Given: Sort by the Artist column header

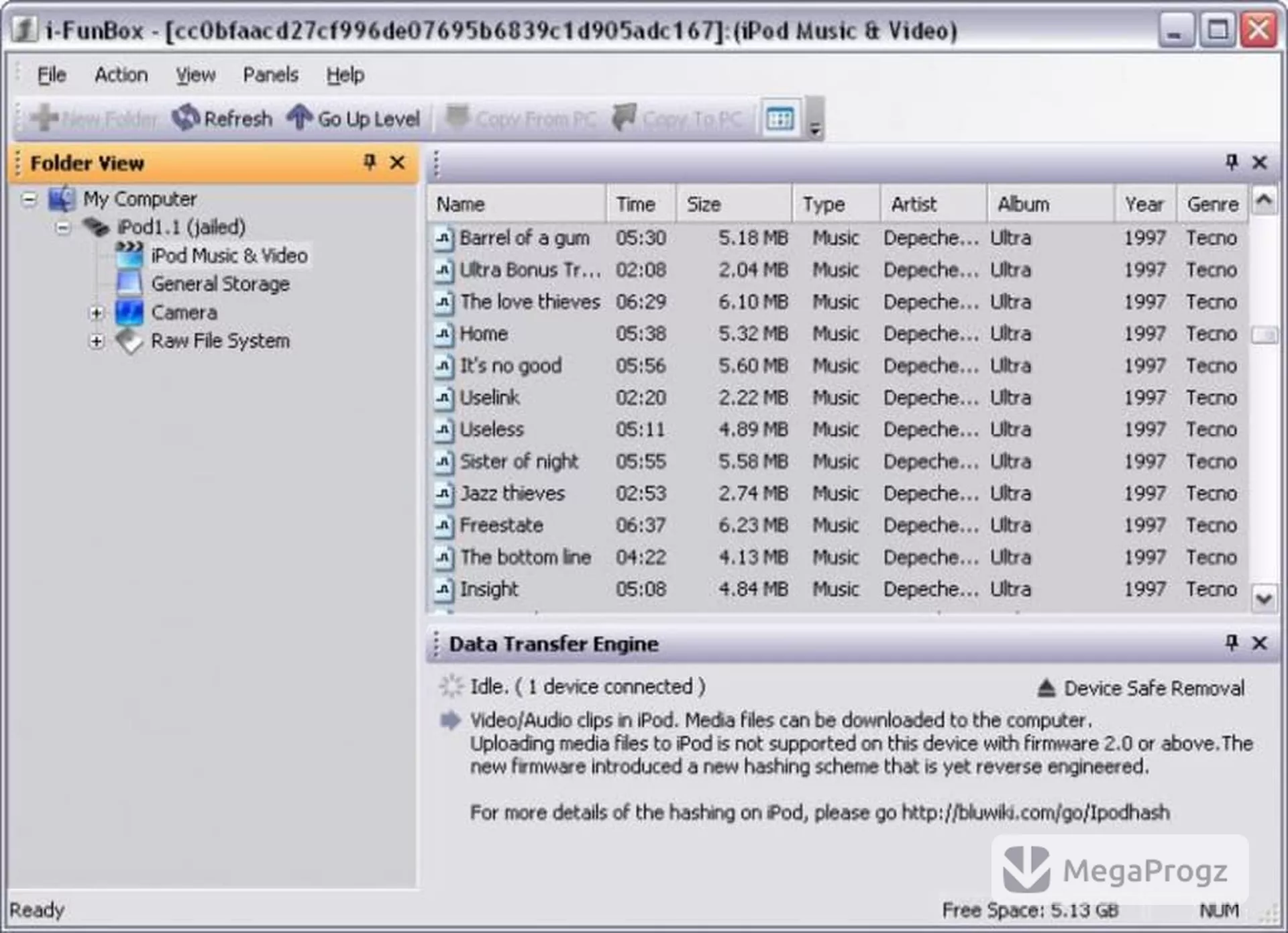Looking at the screenshot, I should 933,204.
